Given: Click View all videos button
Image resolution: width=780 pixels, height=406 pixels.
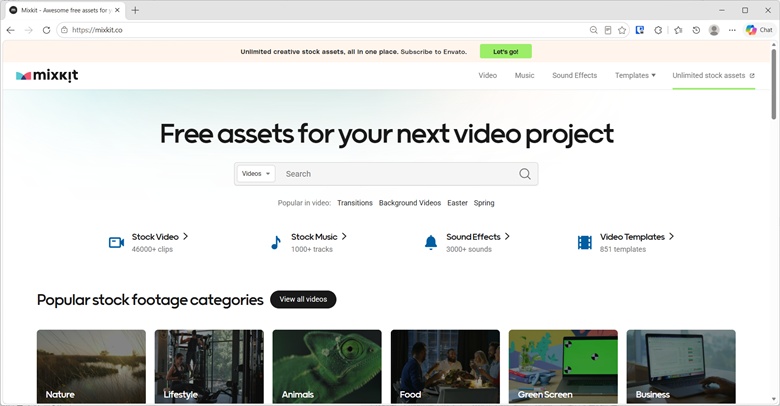Looking at the screenshot, I should (303, 300).
